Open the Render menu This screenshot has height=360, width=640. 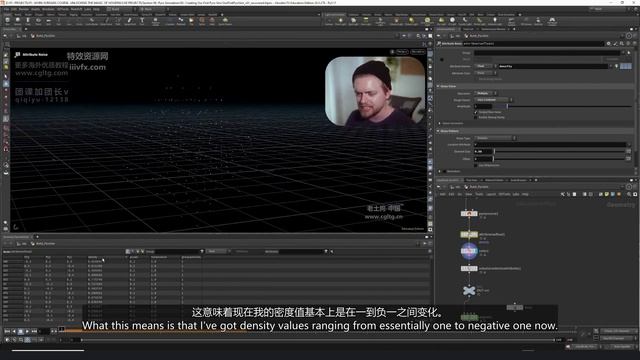click(24, 9)
